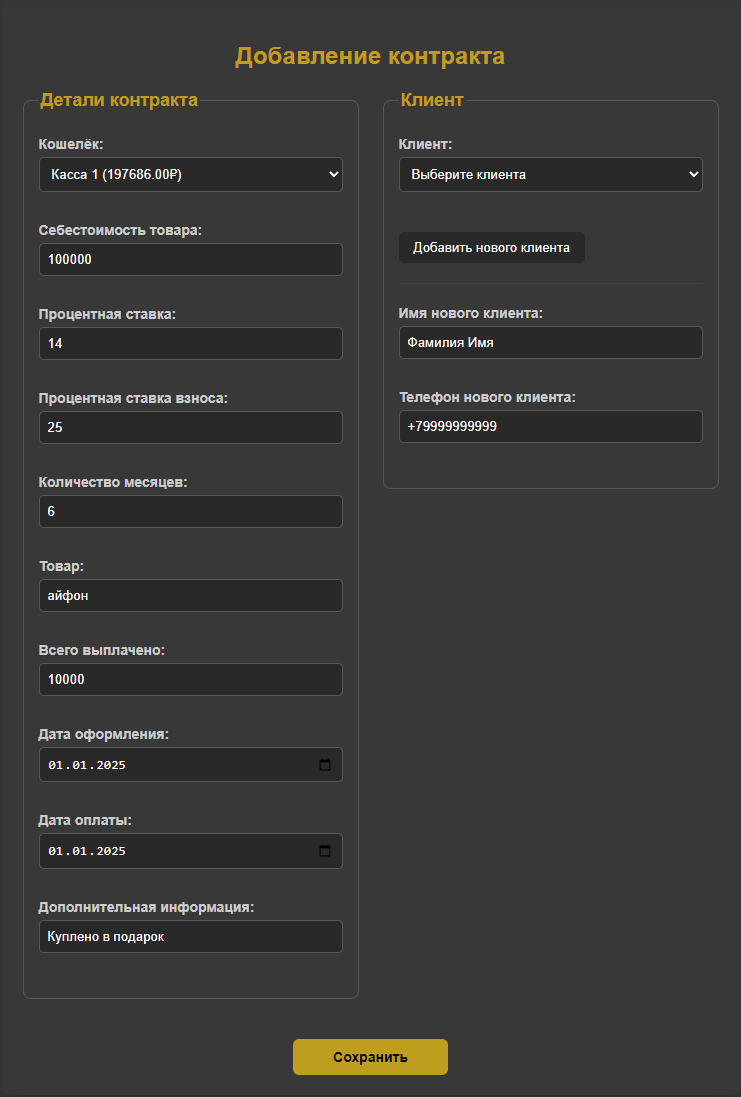This screenshot has width=741, height=1097.
Task: Open the Клиент selection dropdown
Action: click(x=550, y=175)
